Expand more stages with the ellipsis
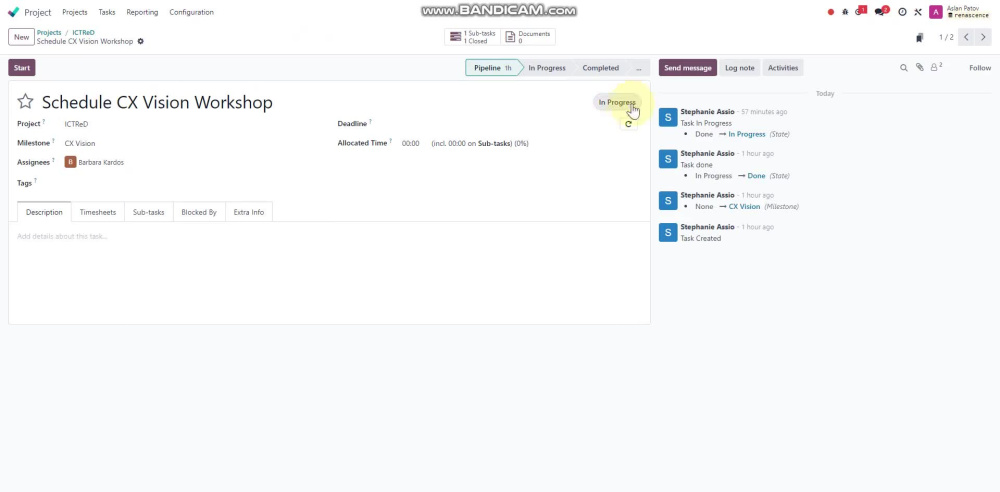Viewport: 1000px width, 492px height. (638, 68)
